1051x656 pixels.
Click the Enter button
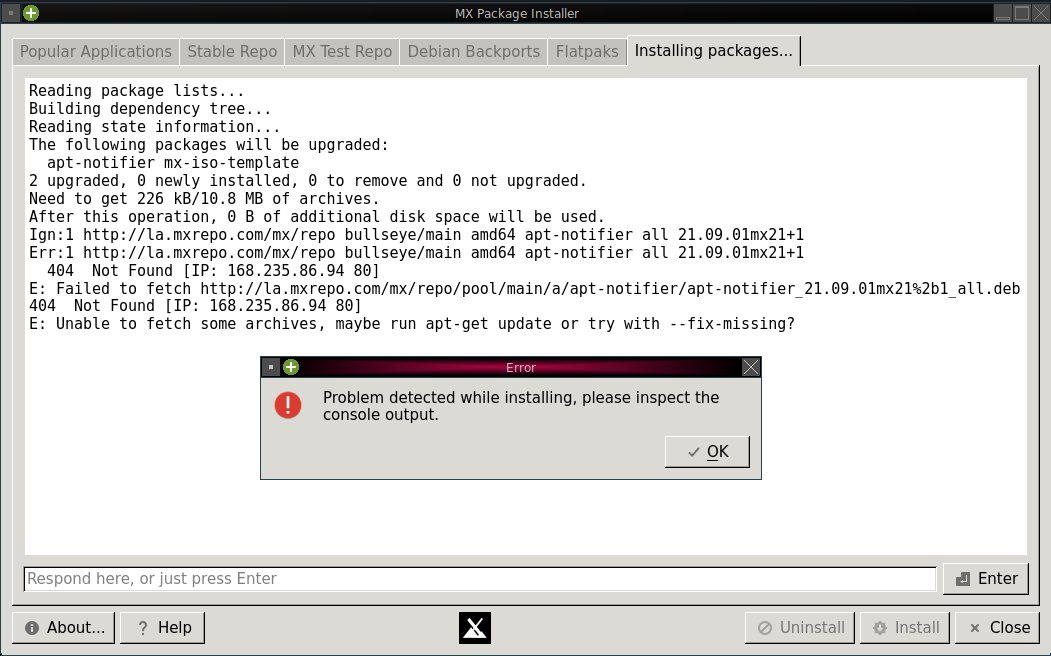(x=986, y=579)
